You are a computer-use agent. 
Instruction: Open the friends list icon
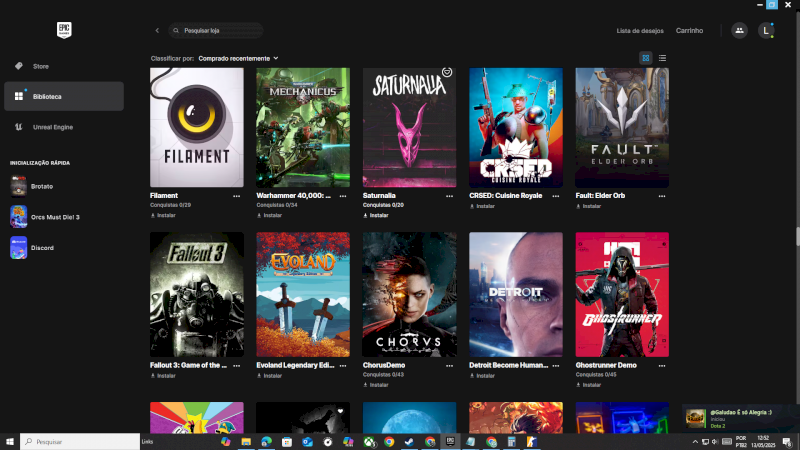[739, 31]
